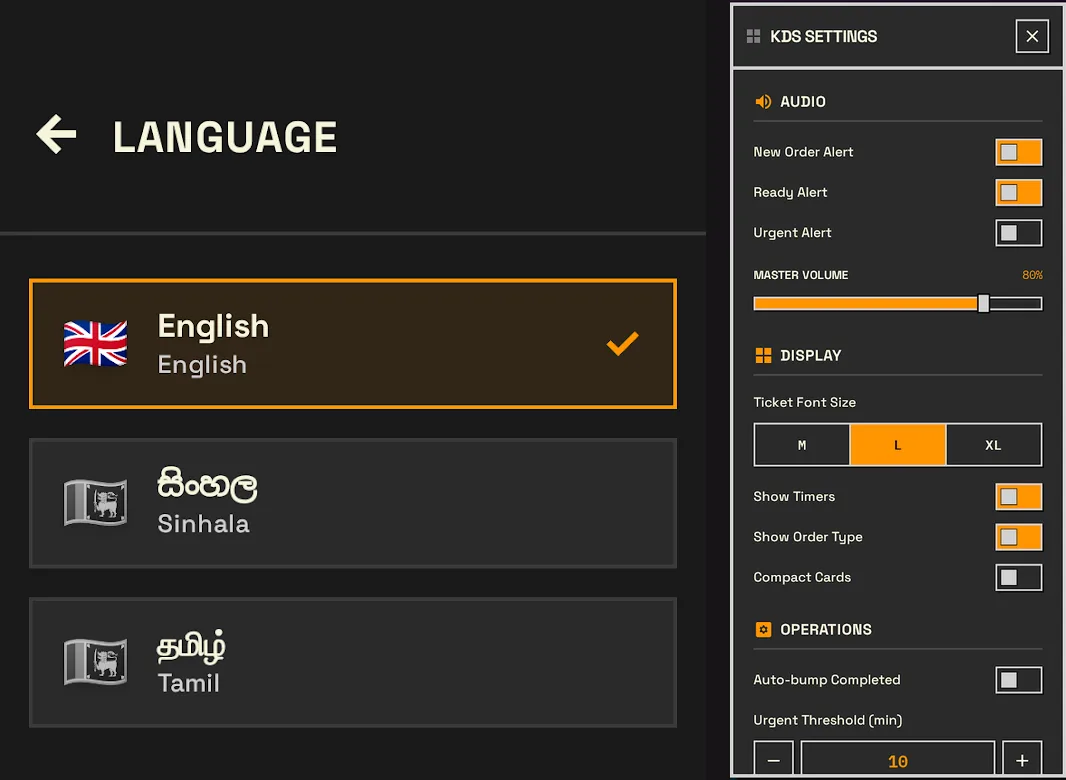The height and width of the screenshot is (780, 1066).
Task: Click the New Order Alert label
Action: coord(803,152)
